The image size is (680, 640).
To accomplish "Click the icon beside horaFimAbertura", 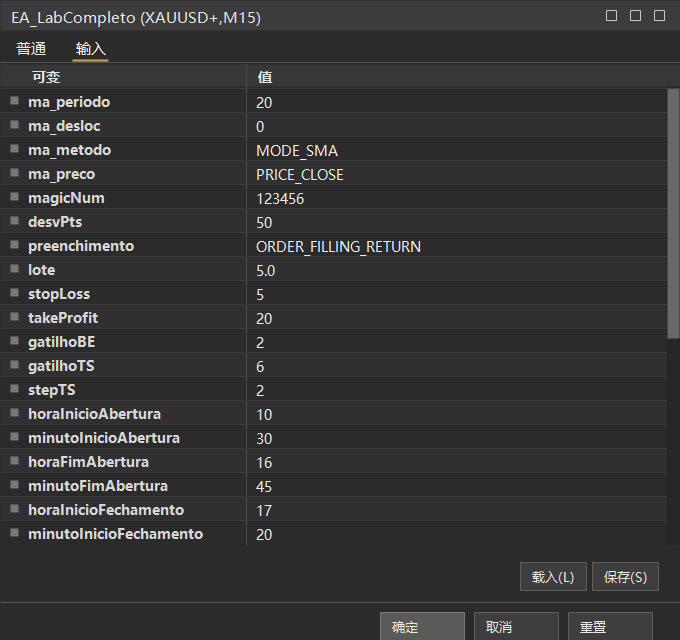I will [x=14, y=461].
